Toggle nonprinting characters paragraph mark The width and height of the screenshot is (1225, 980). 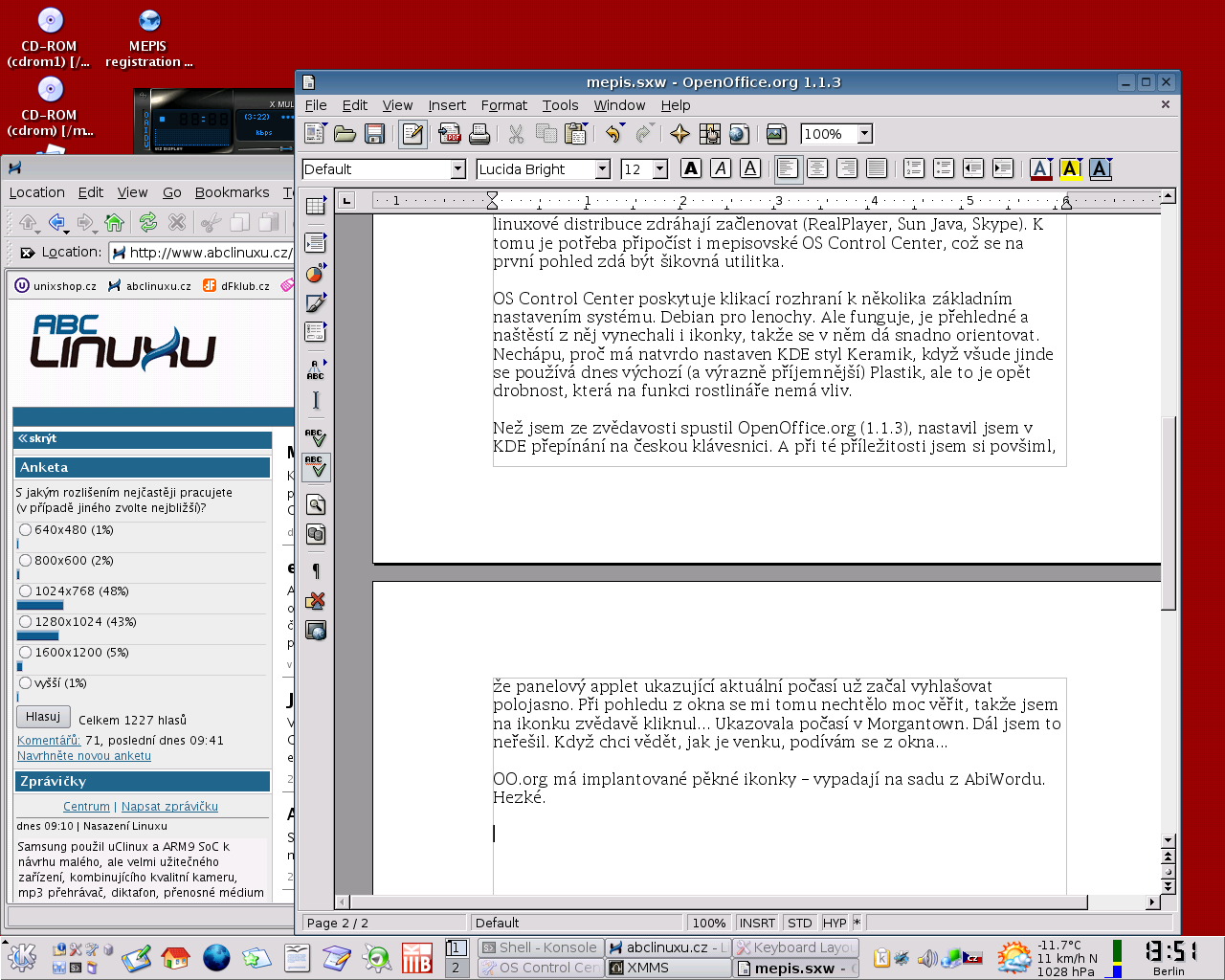tap(315, 570)
